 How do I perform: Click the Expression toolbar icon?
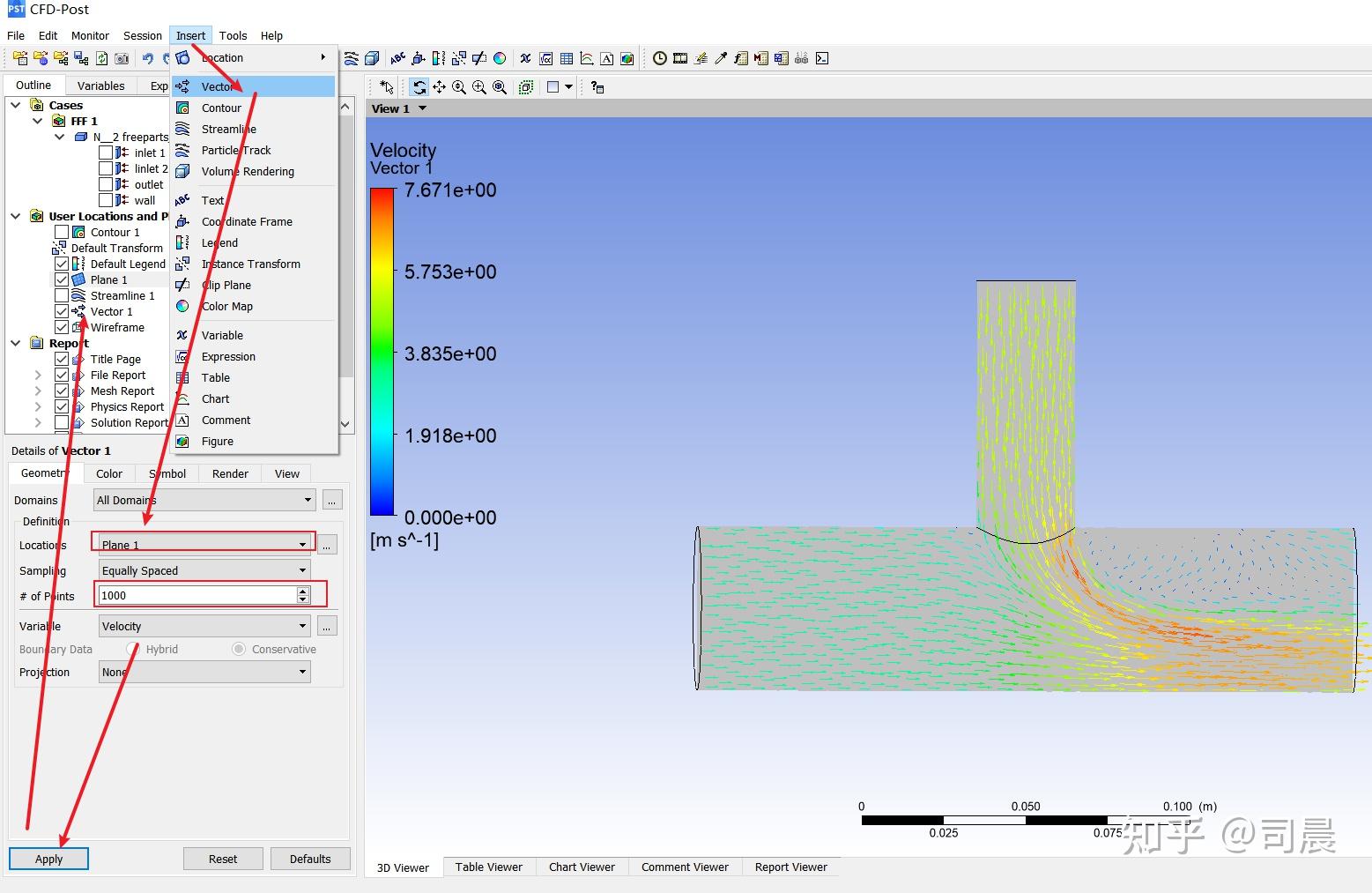tap(546, 59)
